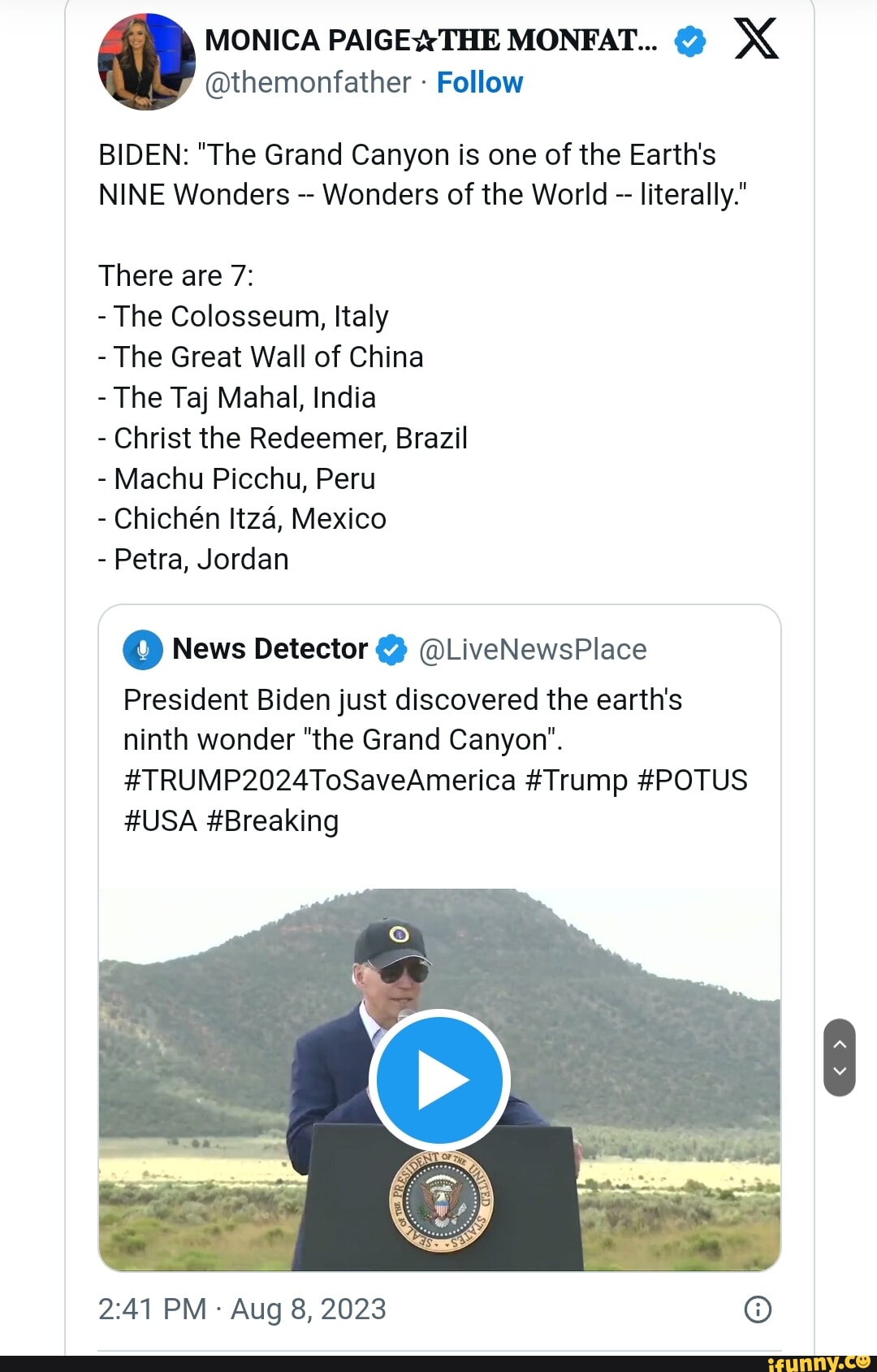Image resolution: width=877 pixels, height=1372 pixels.
Task: Open the MONICA PAIGE display name
Action: 430,41
